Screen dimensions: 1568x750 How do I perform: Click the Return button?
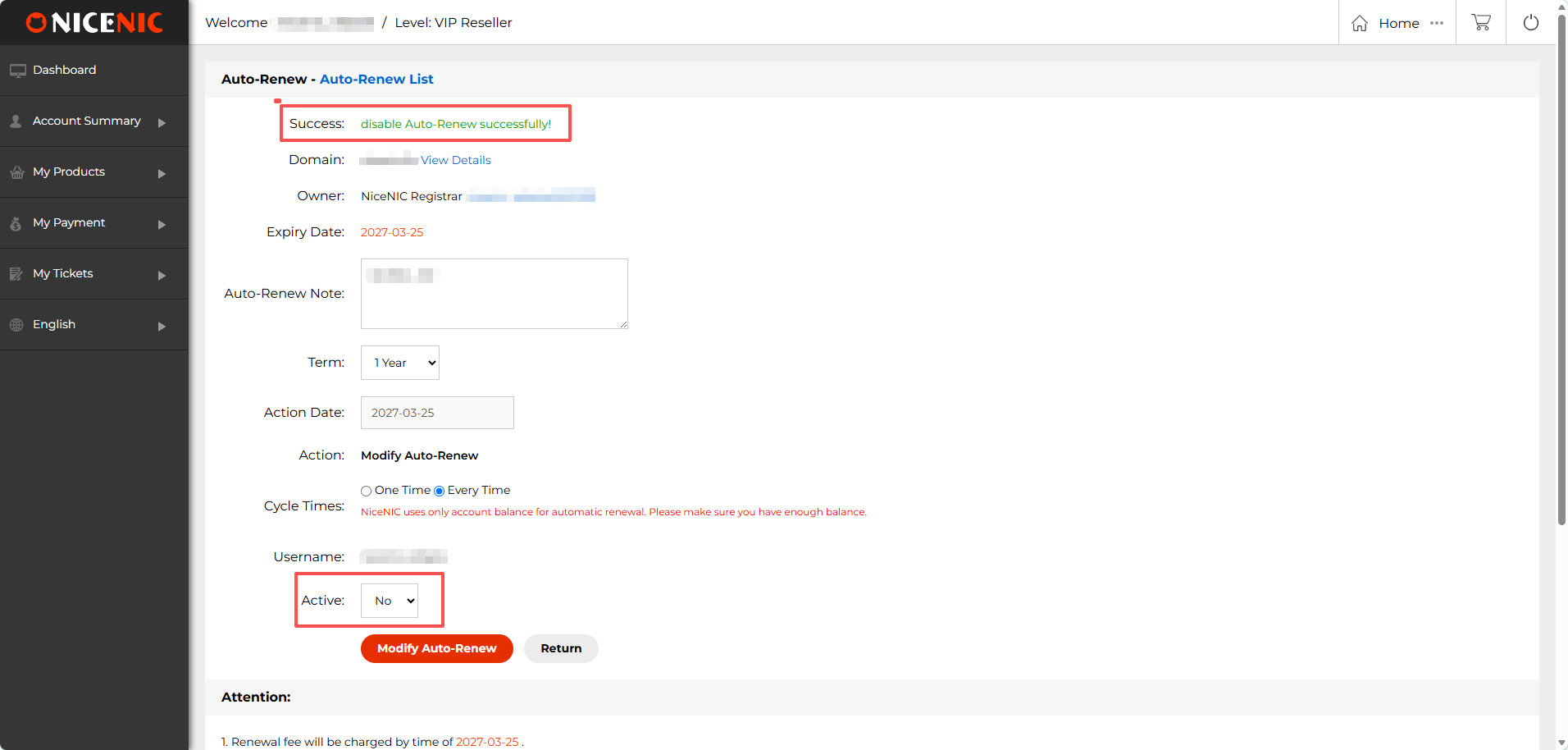(x=561, y=648)
